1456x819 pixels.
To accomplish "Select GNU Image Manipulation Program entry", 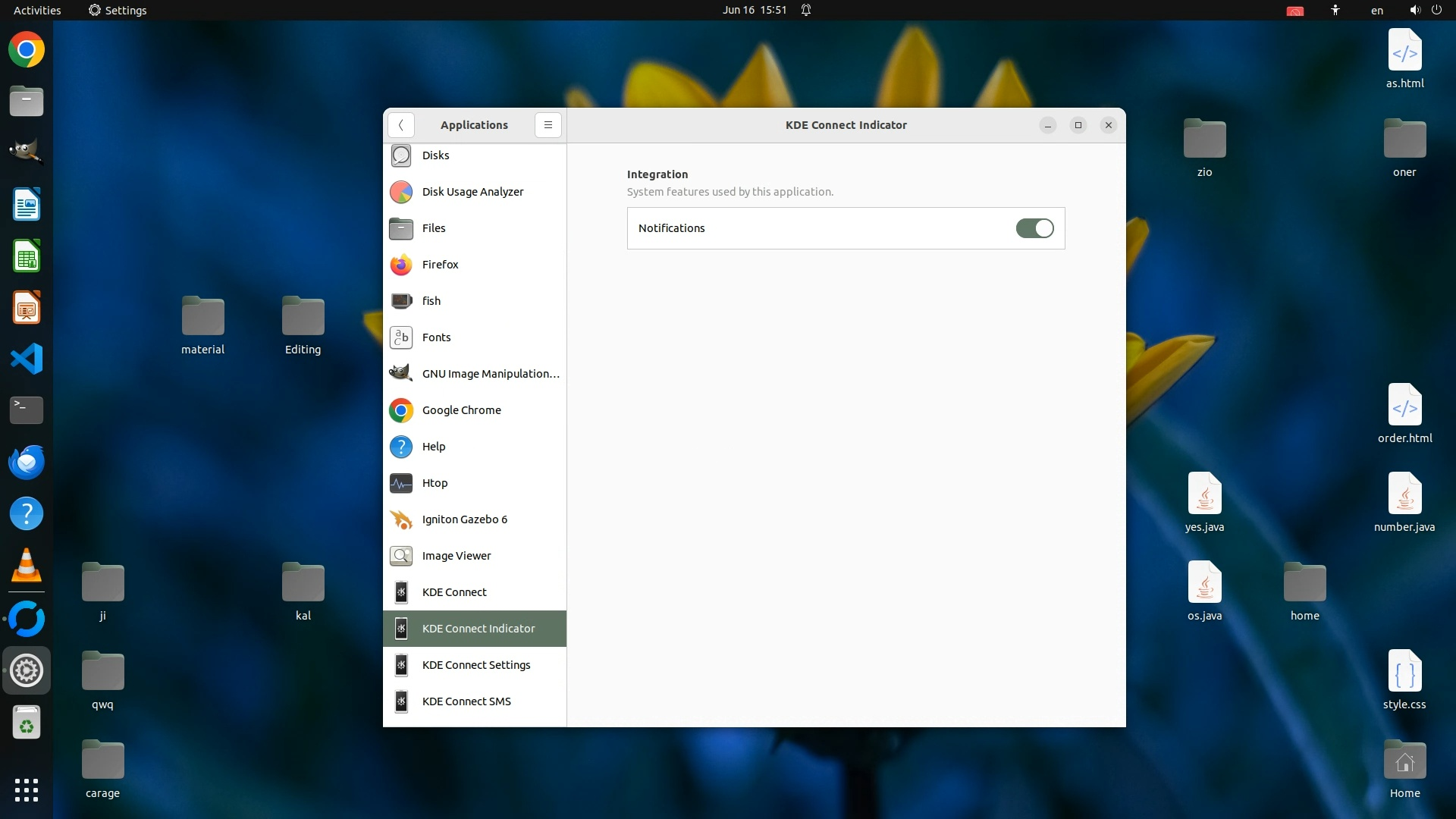I will 490,374.
